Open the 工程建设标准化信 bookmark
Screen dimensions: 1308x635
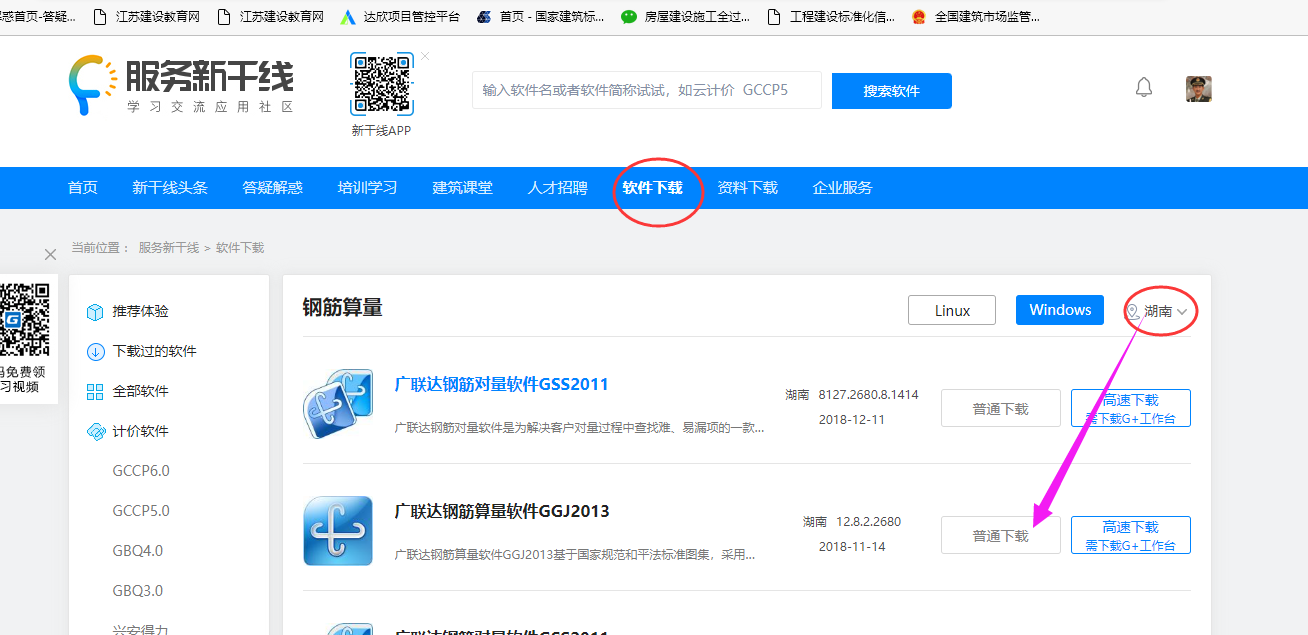click(x=831, y=16)
